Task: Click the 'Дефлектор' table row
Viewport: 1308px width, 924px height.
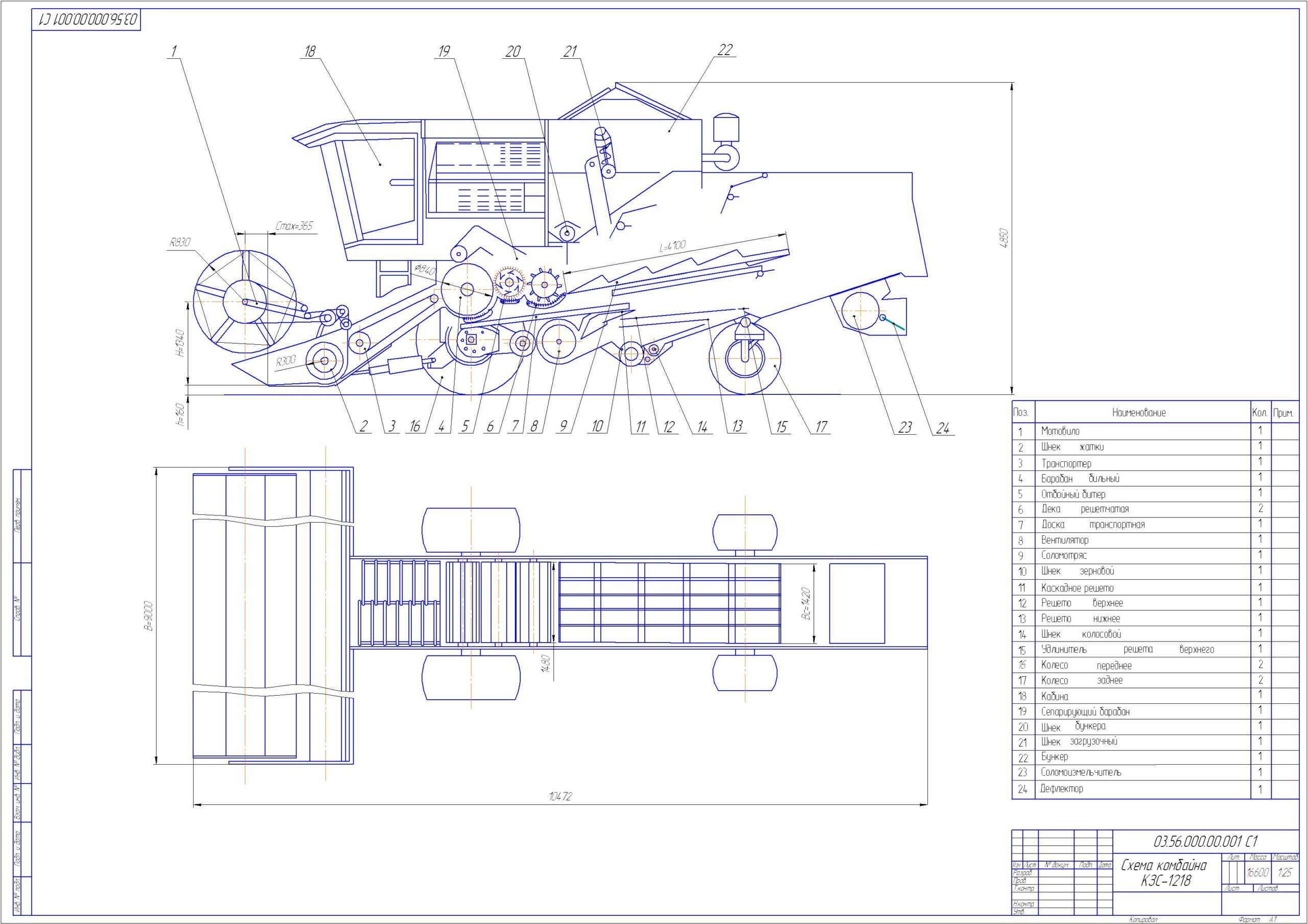Action: (1155, 790)
